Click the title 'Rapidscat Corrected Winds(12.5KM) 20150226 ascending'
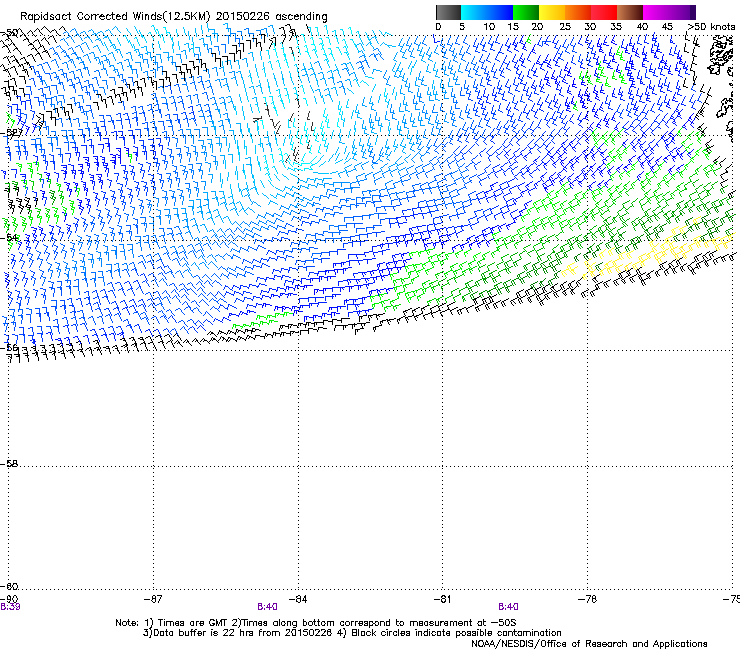 click(174, 17)
